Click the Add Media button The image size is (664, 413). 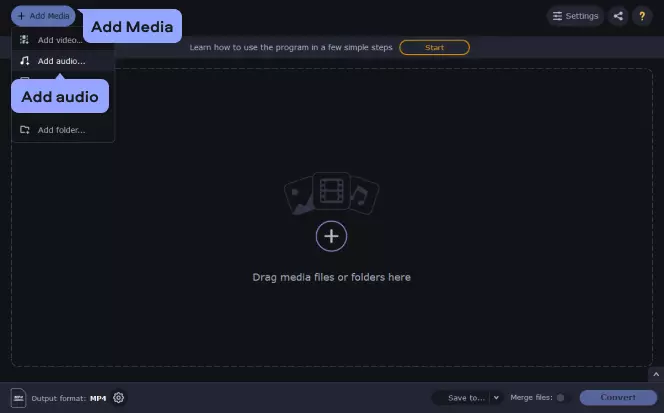pyautogui.click(x=43, y=16)
